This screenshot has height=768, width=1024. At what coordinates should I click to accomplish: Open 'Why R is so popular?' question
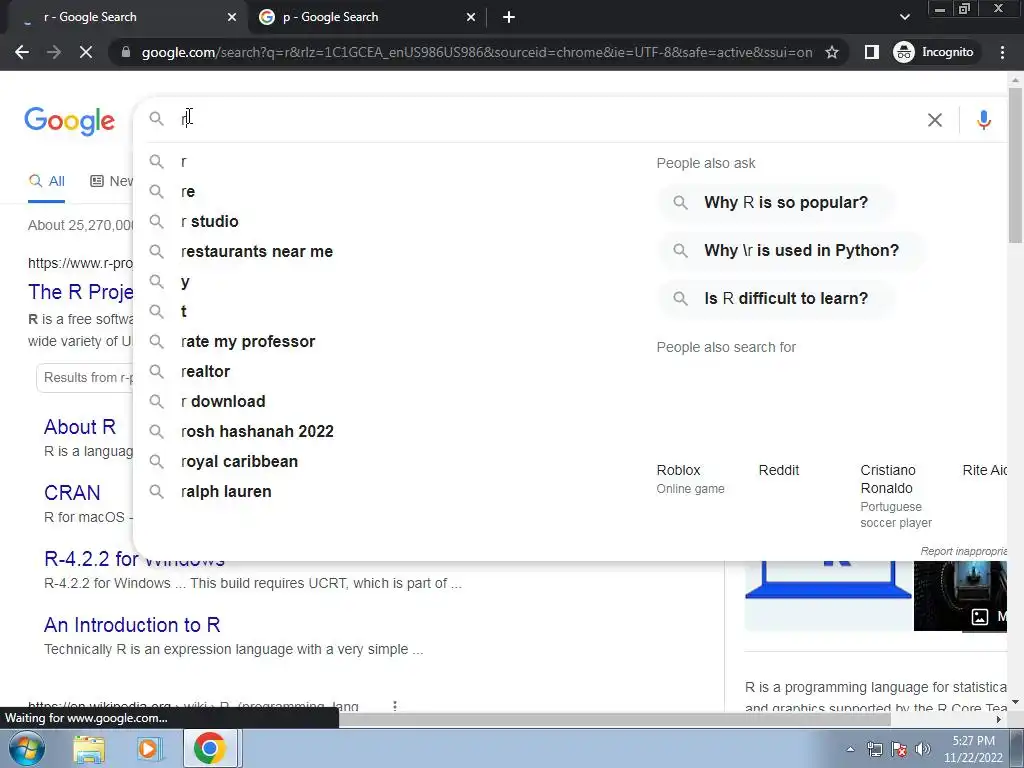[775, 202]
